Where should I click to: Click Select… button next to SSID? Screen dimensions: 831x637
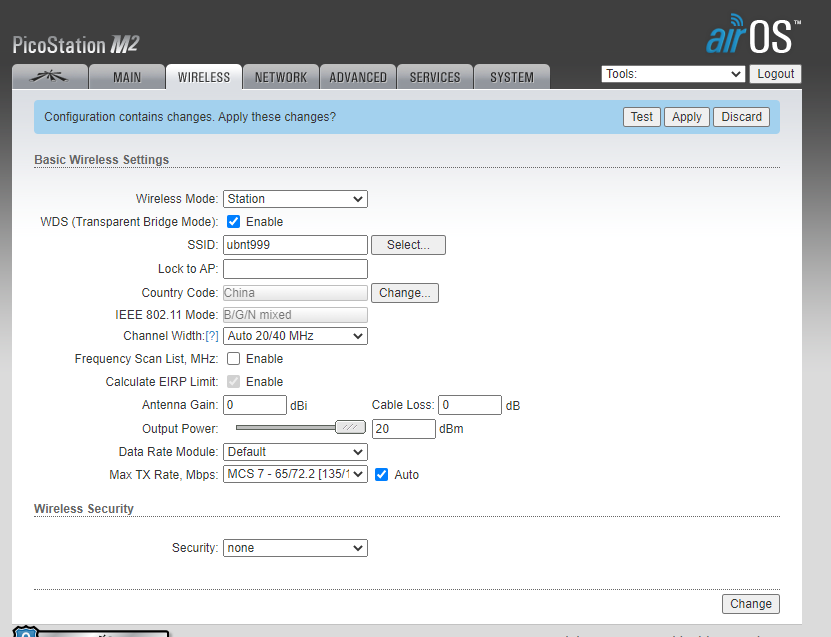pos(408,245)
